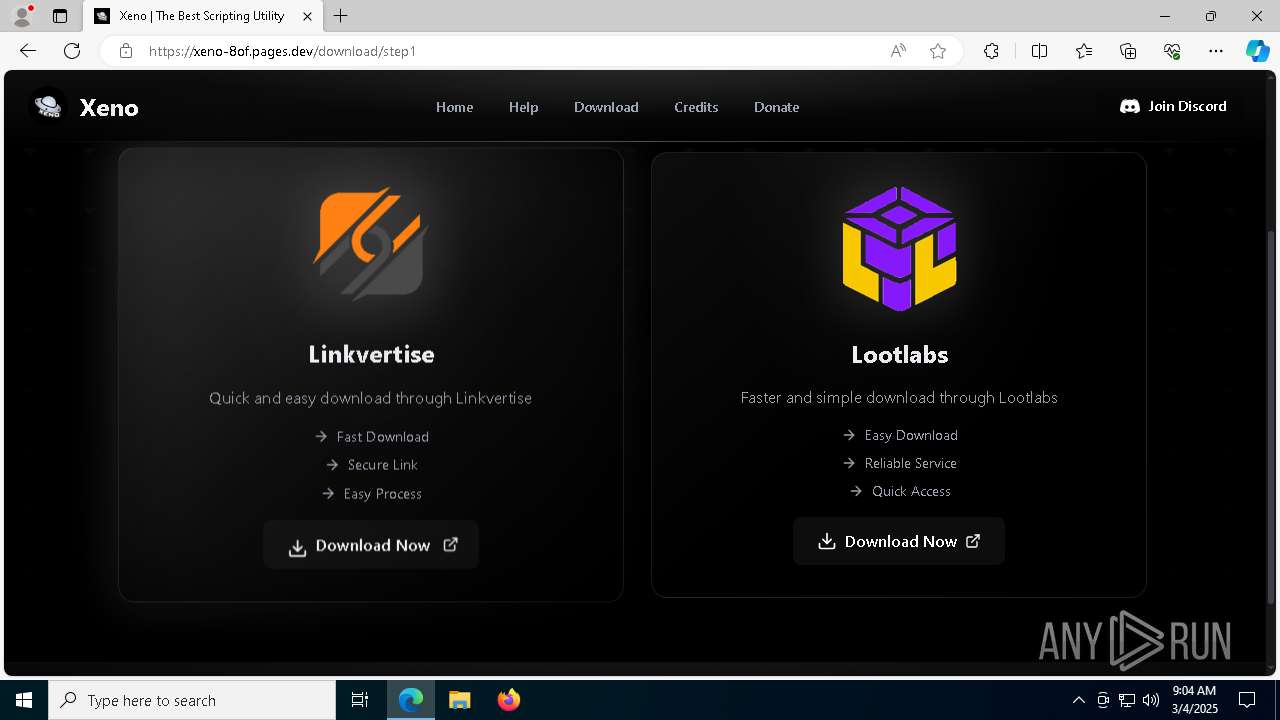This screenshot has height=720, width=1280.
Task: Click the Lootlabs purple cube logo
Action: (x=899, y=248)
